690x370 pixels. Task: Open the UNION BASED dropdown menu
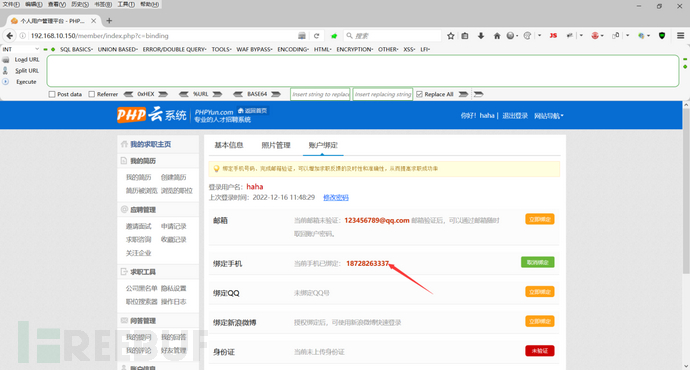point(117,49)
